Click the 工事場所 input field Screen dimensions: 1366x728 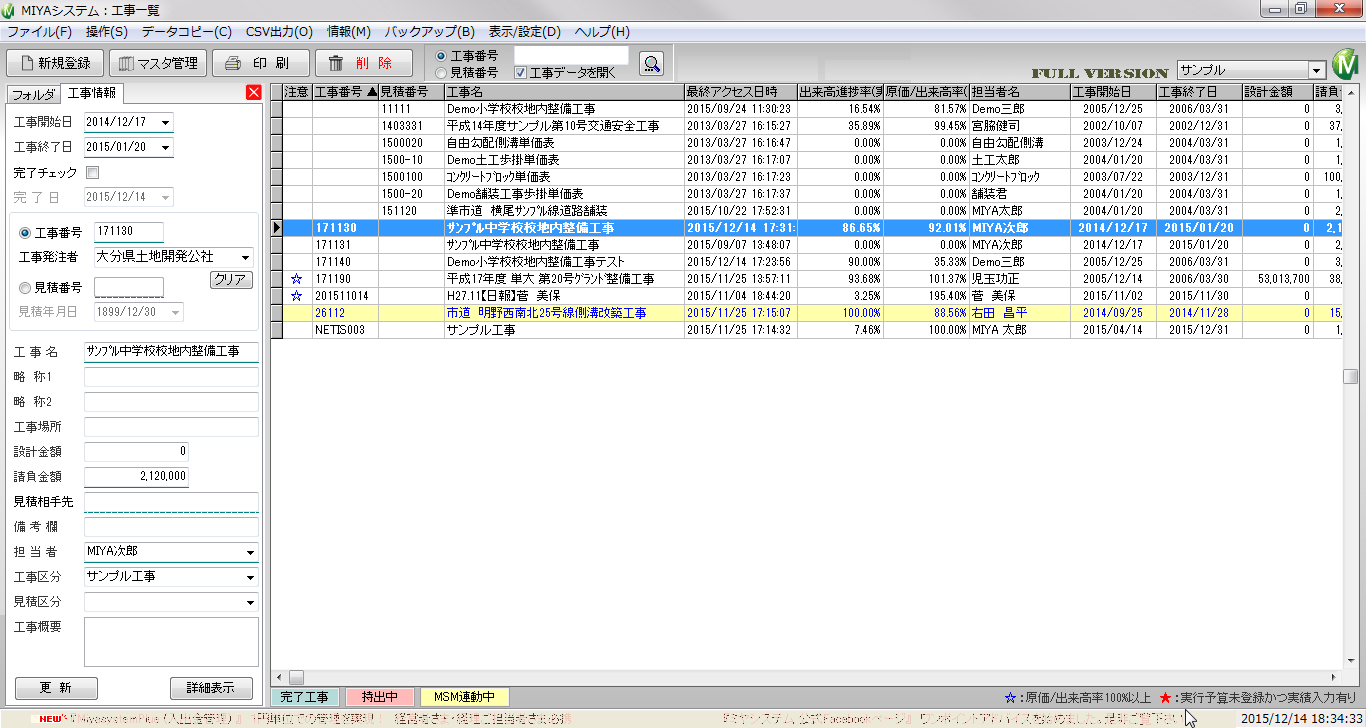click(171, 427)
